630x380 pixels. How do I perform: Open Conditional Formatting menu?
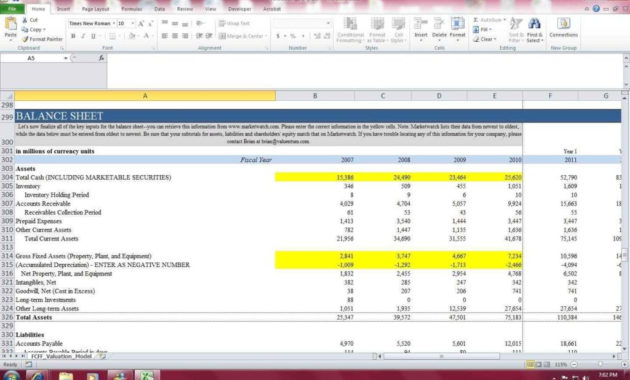click(x=350, y=30)
